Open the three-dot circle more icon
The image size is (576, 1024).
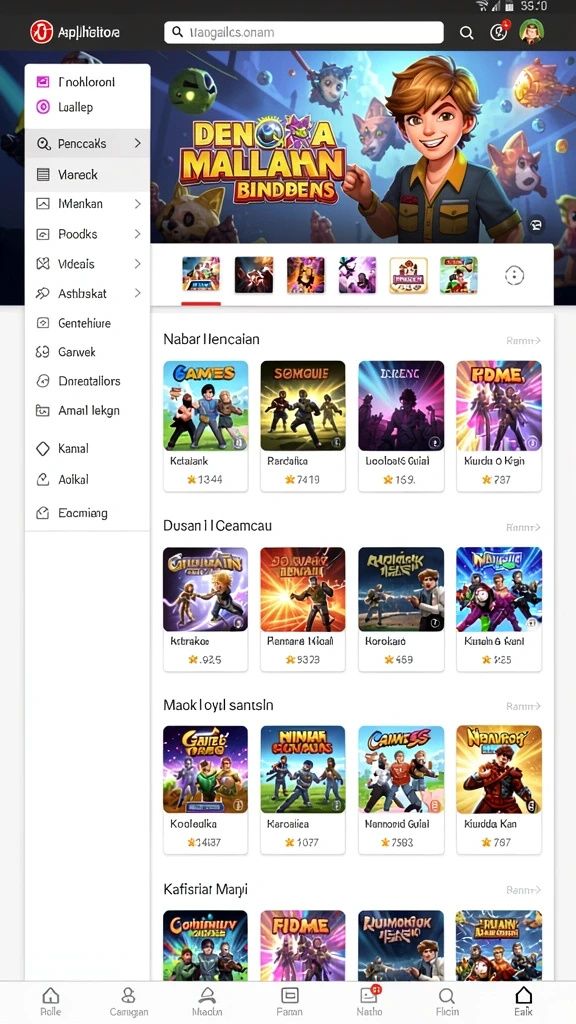point(515,276)
